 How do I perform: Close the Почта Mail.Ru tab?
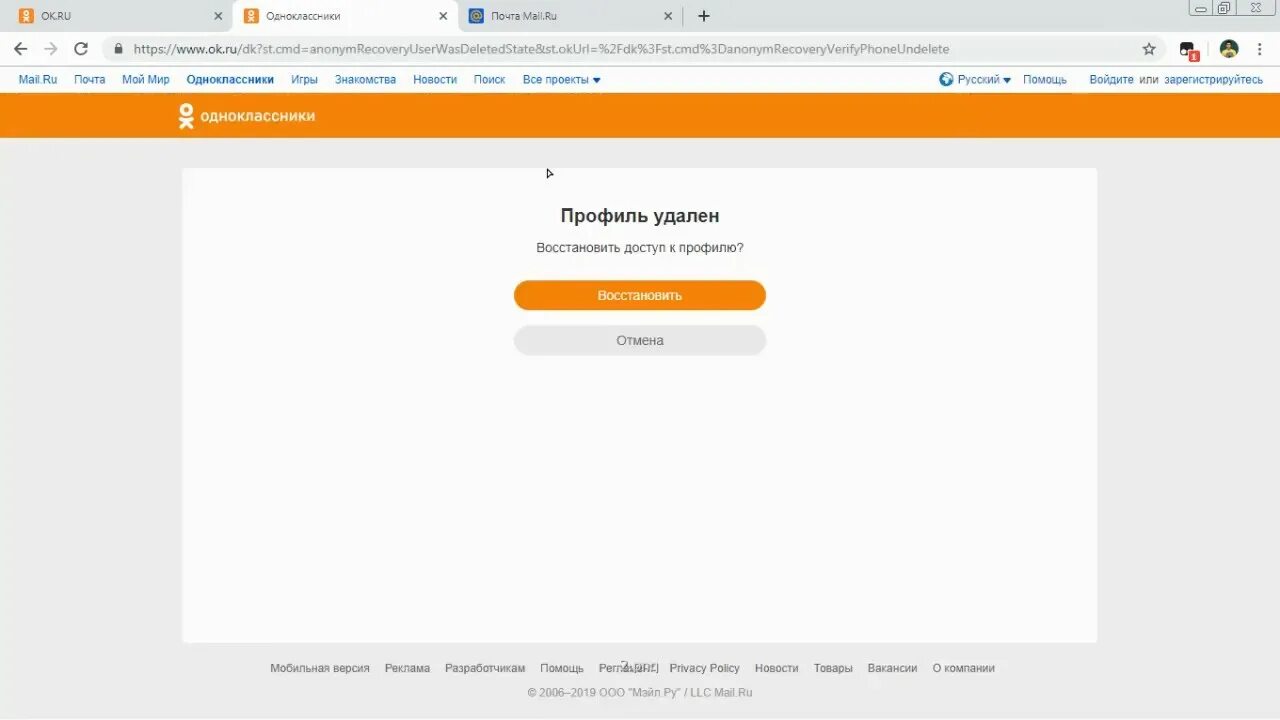668,16
